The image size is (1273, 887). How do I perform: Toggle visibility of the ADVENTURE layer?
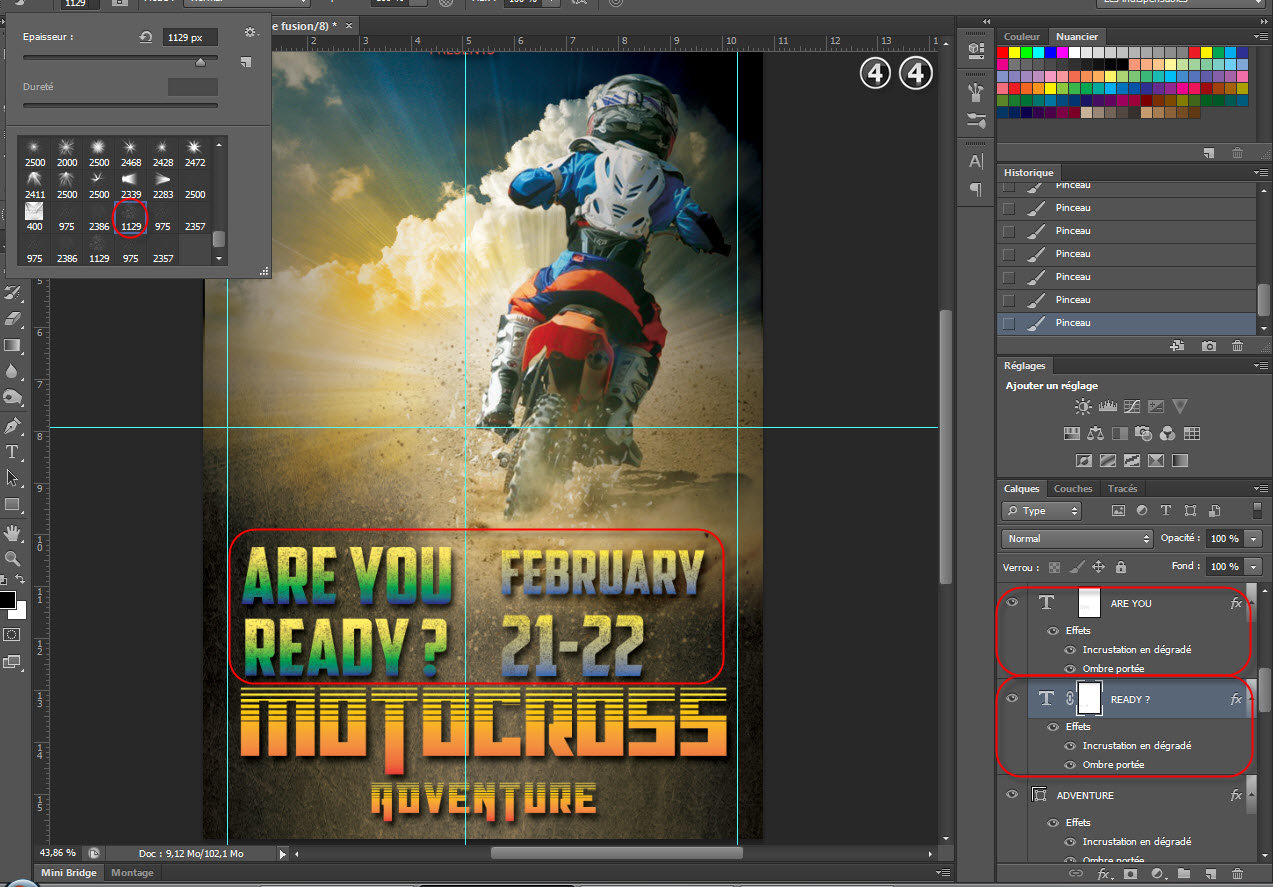[x=1012, y=795]
